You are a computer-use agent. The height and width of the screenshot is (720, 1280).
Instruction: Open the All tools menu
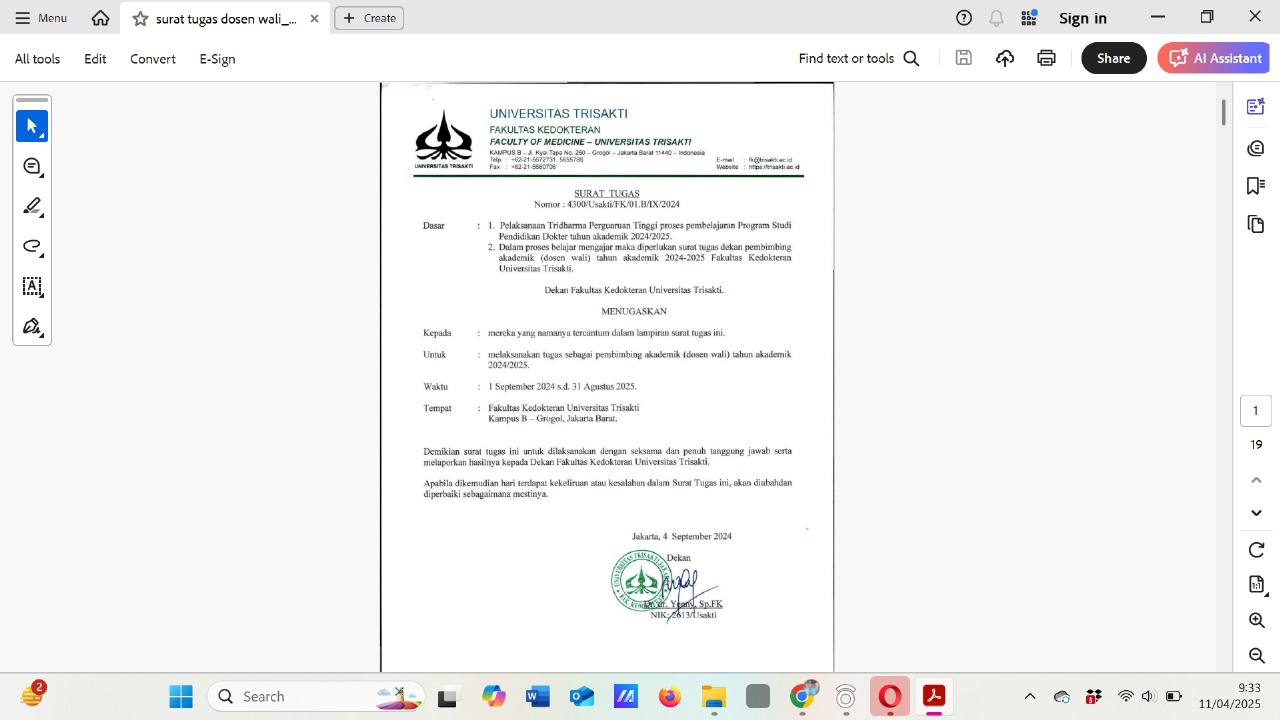pos(37,59)
